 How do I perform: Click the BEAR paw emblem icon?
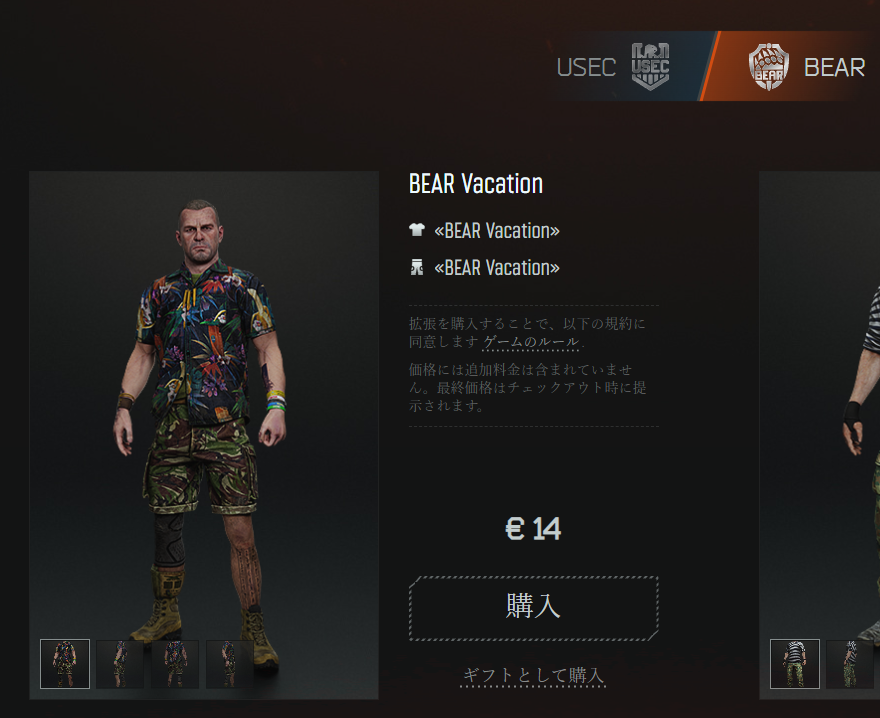768,66
